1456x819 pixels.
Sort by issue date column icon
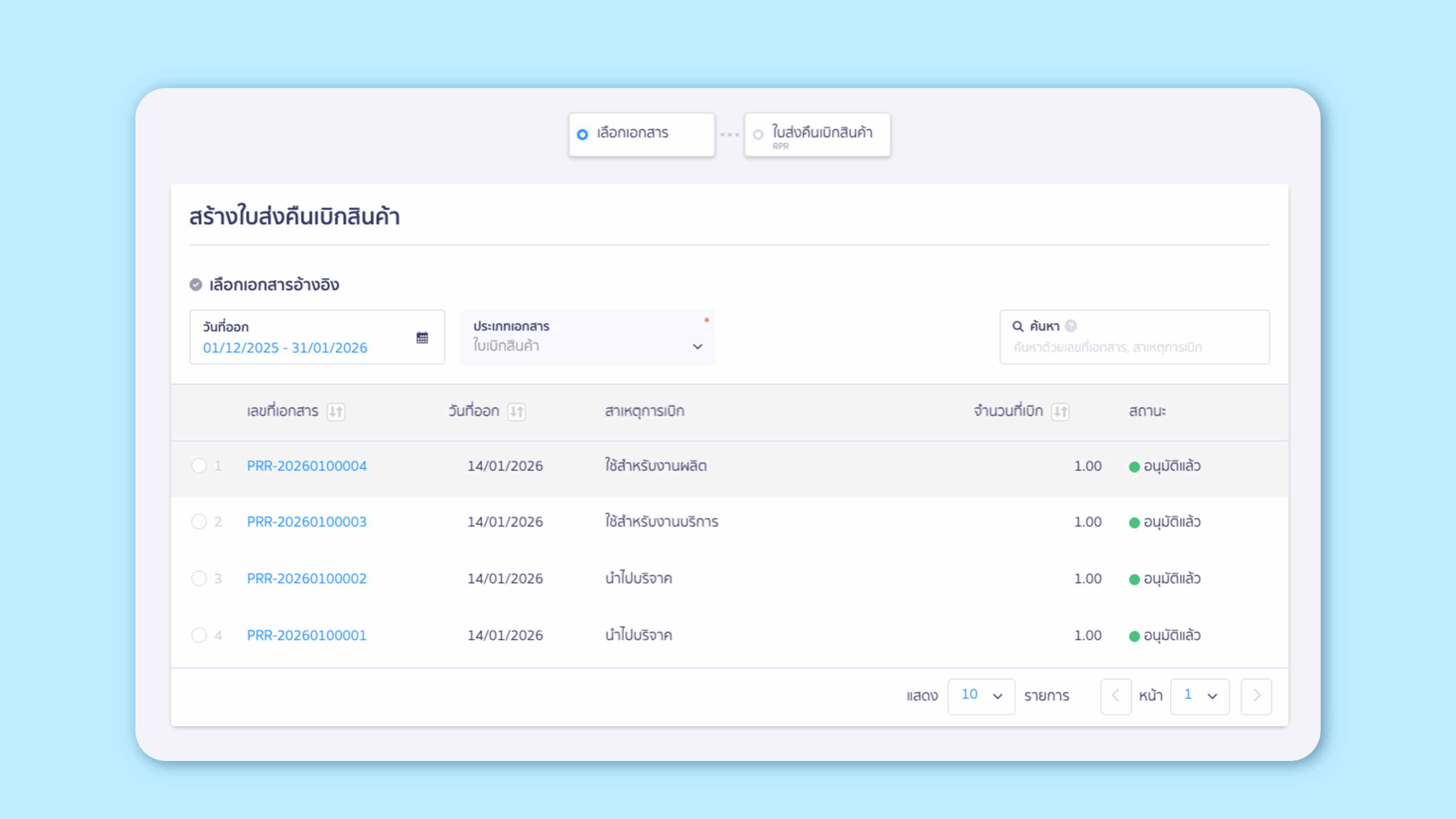tap(516, 411)
